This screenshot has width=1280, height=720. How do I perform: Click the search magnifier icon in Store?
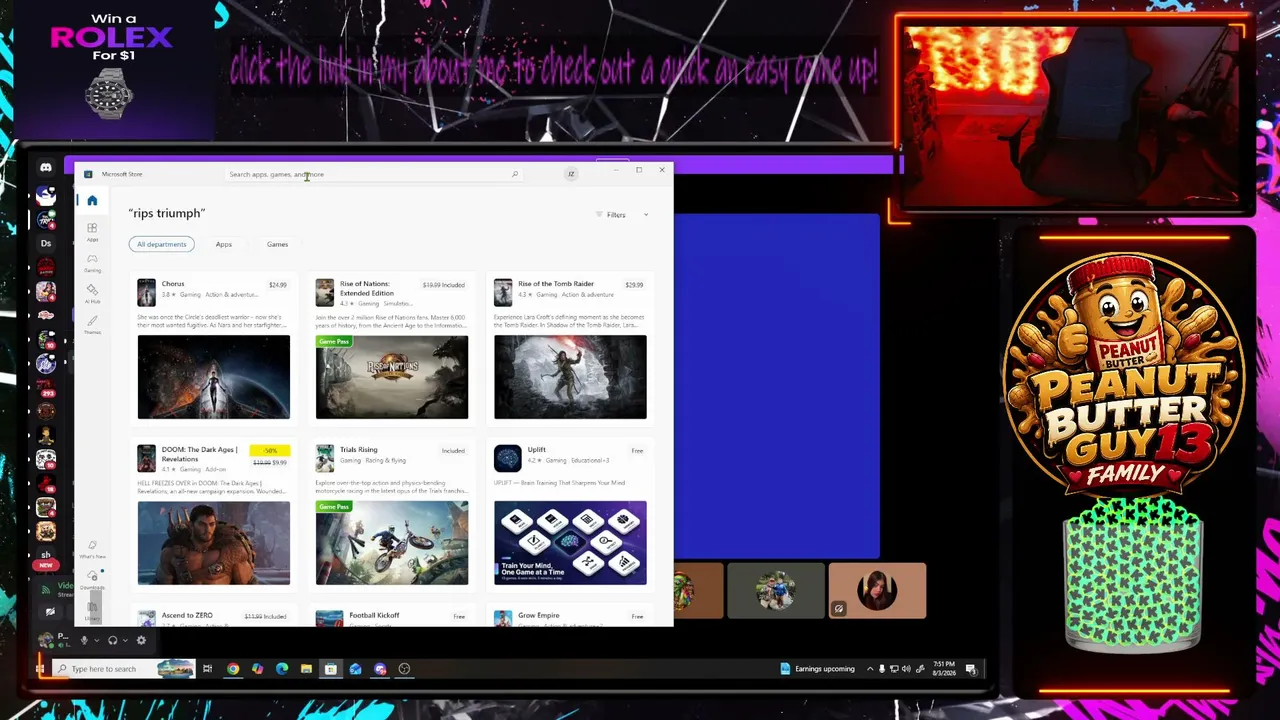[x=515, y=174]
